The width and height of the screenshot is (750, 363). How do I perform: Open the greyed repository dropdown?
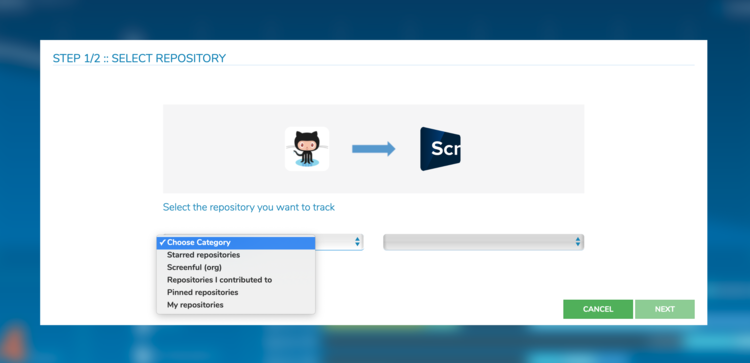pyautogui.click(x=484, y=242)
